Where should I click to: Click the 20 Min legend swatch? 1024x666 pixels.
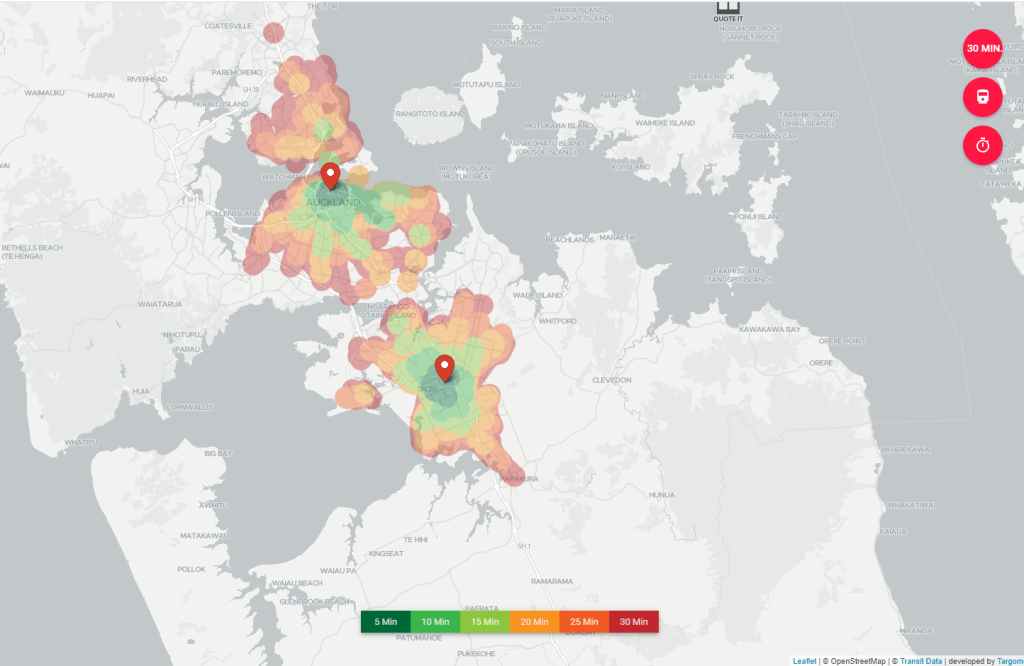point(534,622)
